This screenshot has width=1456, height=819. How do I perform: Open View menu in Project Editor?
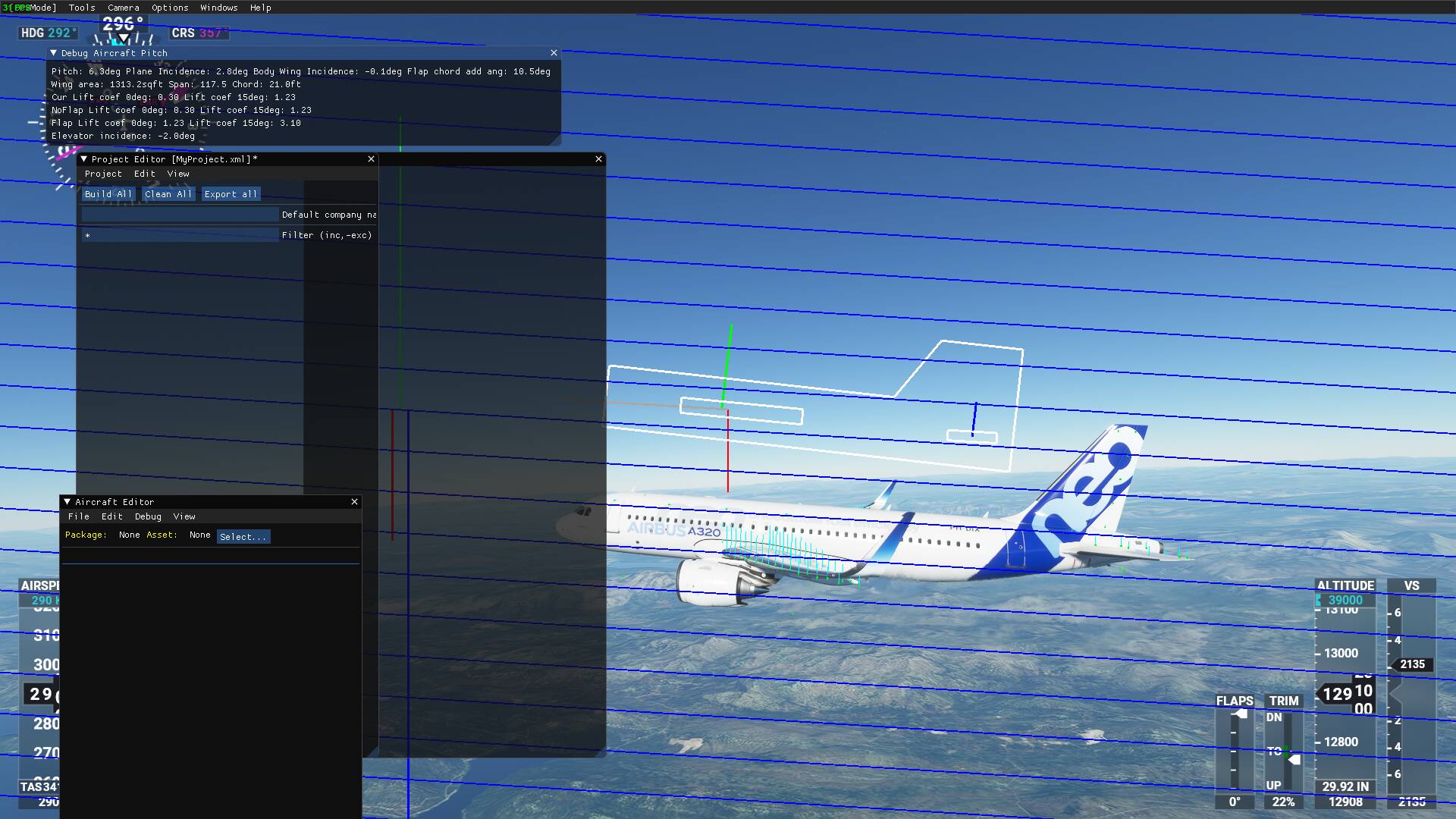pos(178,174)
